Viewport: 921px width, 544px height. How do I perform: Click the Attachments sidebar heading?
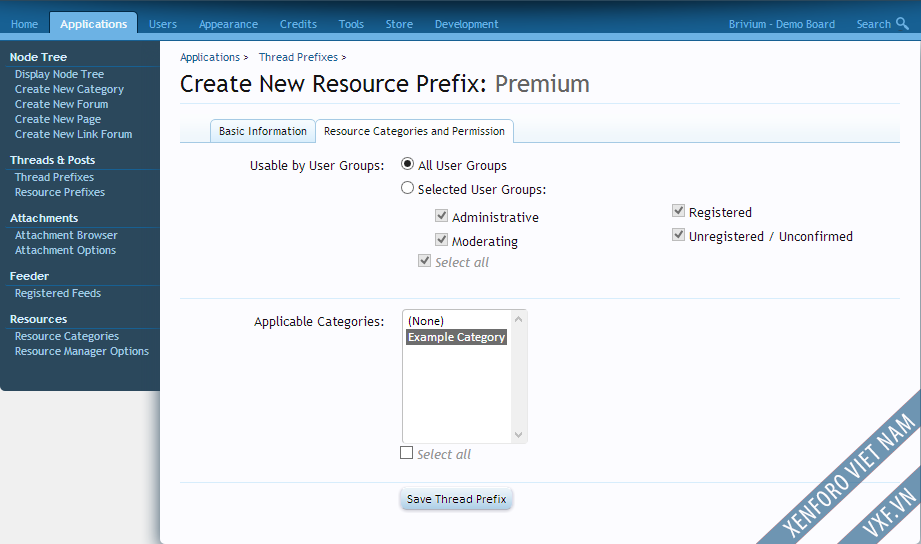(44, 218)
